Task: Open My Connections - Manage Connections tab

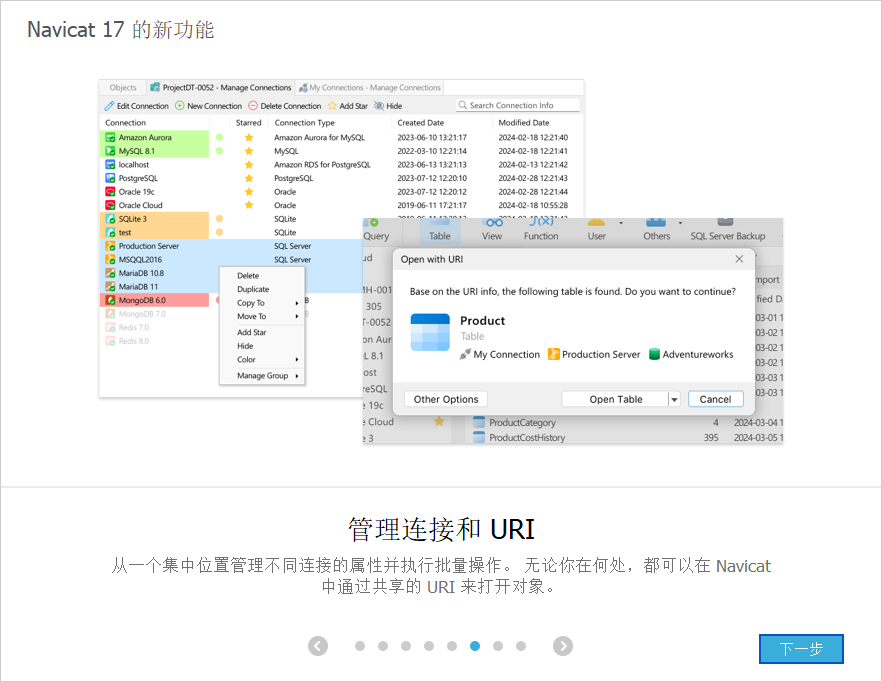Action: pyautogui.click(x=370, y=88)
